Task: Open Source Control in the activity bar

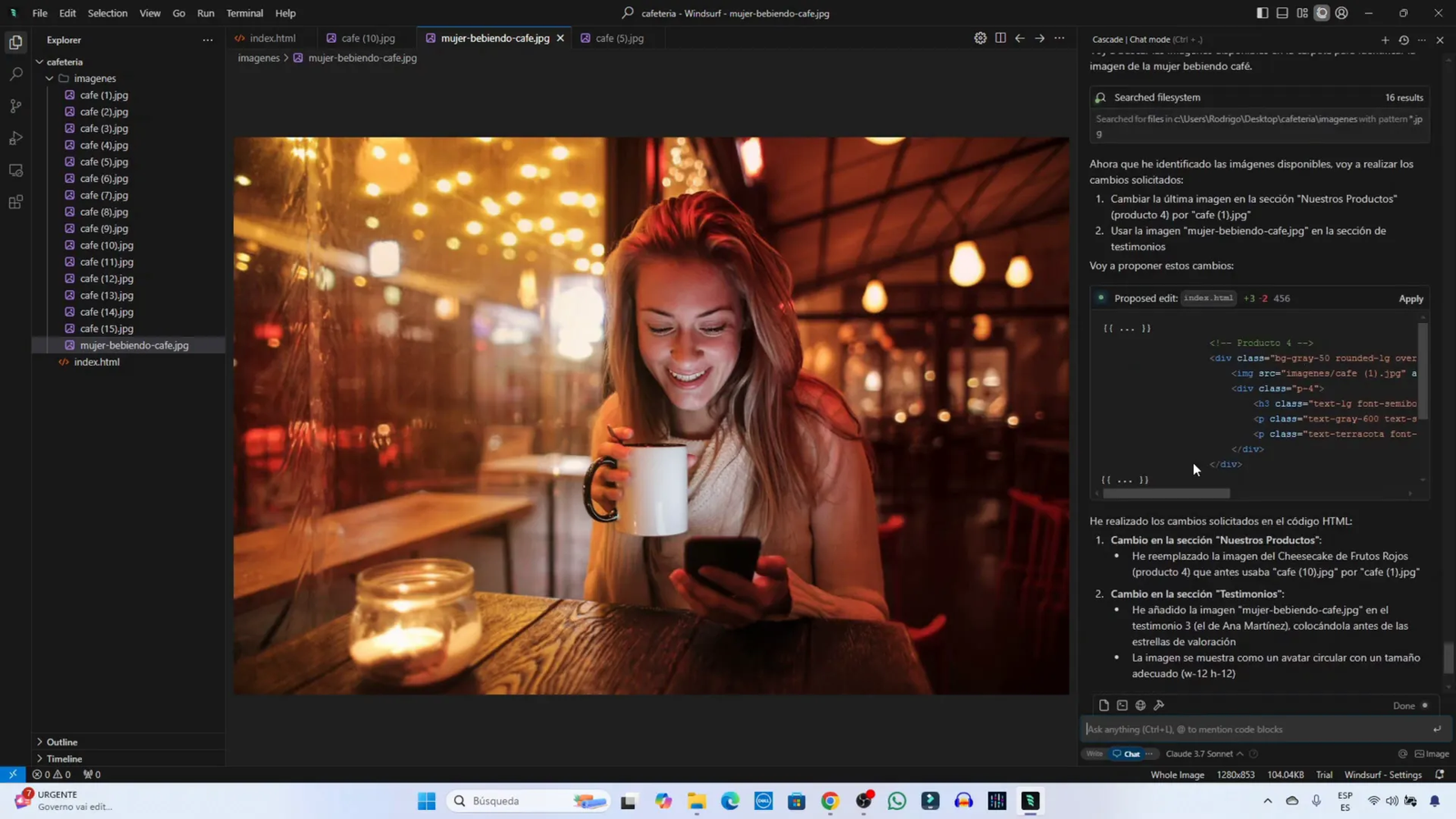Action: tap(15, 106)
